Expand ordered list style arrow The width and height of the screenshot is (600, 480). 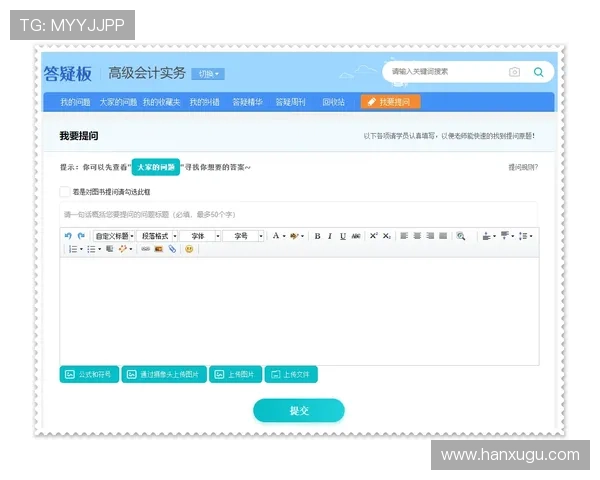(82, 249)
